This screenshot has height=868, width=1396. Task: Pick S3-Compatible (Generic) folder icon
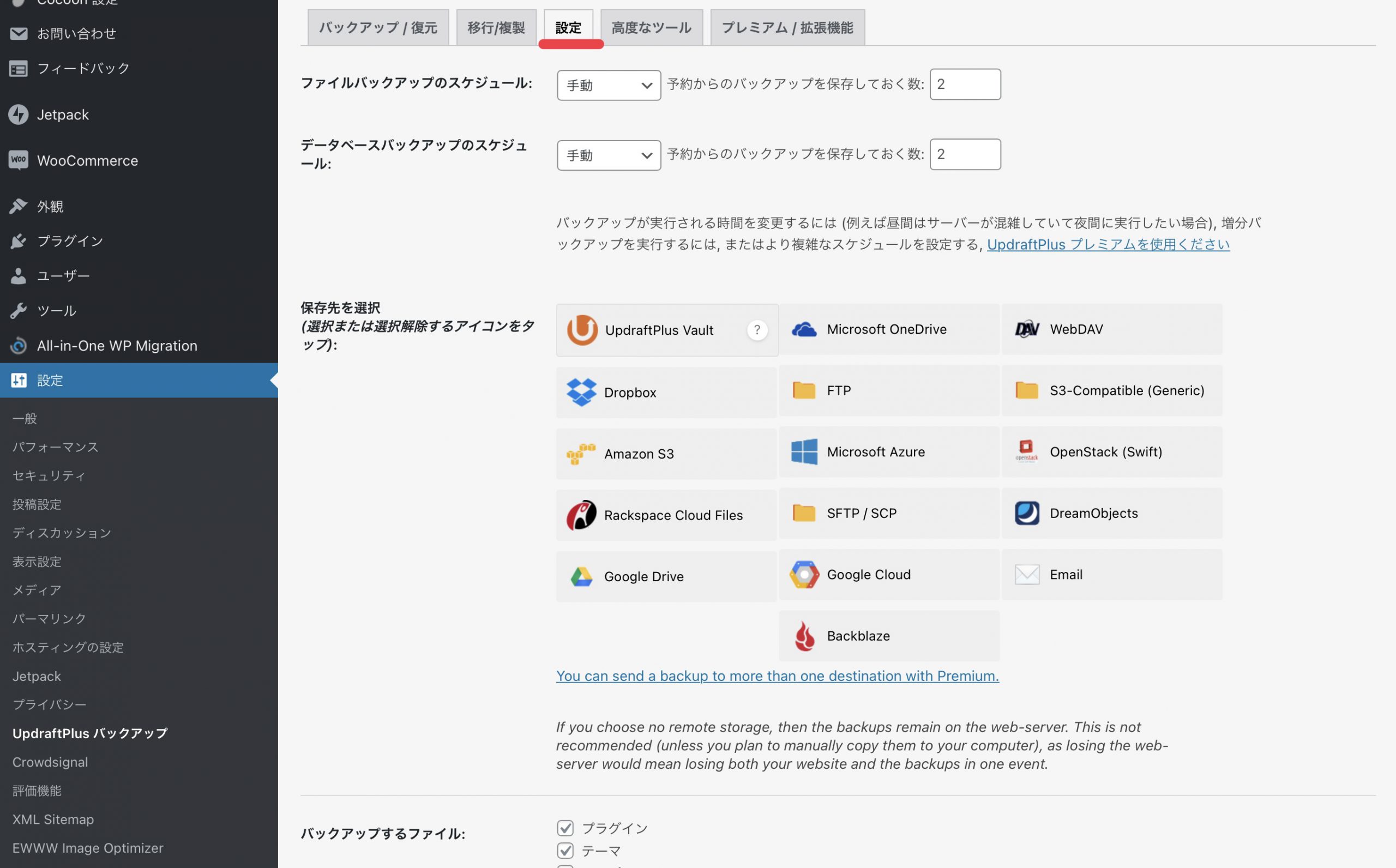coord(1026,390)
